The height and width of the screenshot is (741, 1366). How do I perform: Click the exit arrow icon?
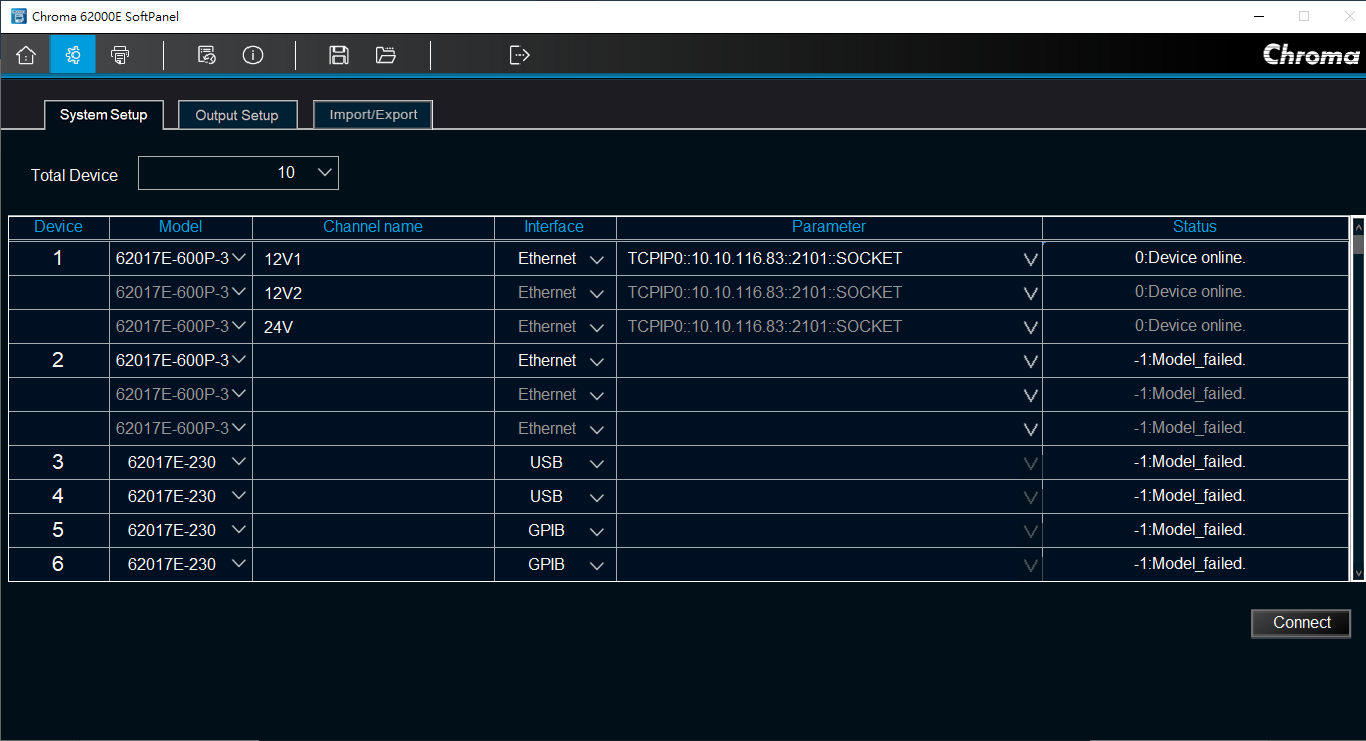click(520, 55)
